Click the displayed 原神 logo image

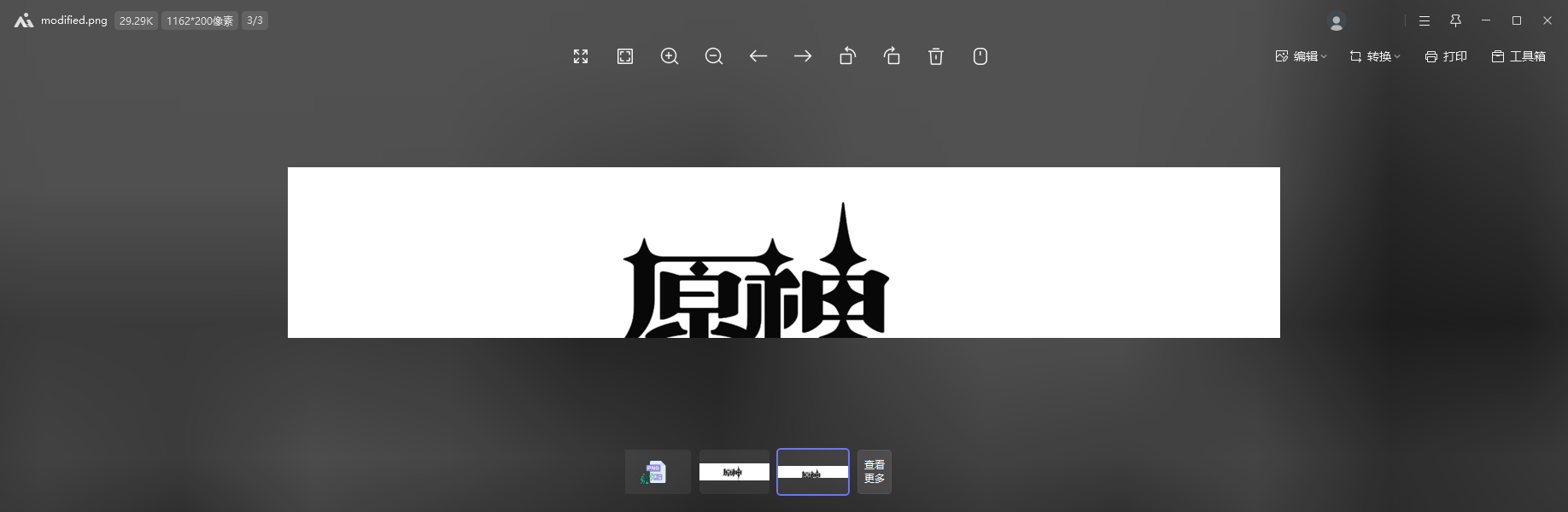(x=784, y=253)
